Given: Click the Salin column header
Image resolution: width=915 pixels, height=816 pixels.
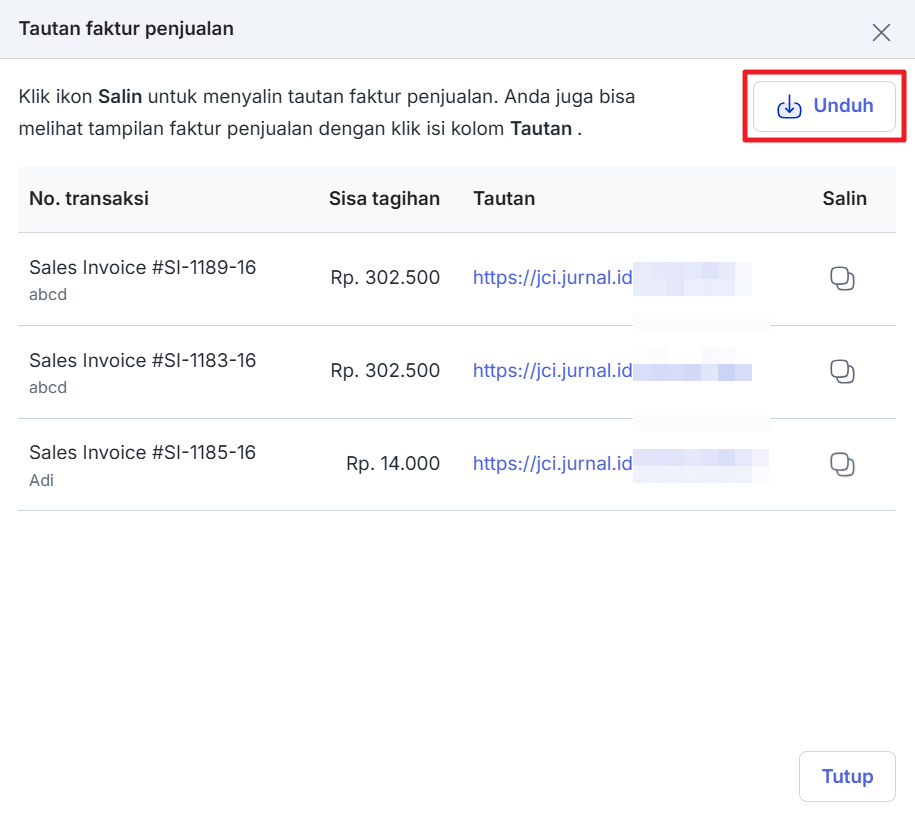Looking at the screenshot, I should (x=844, y=199).
